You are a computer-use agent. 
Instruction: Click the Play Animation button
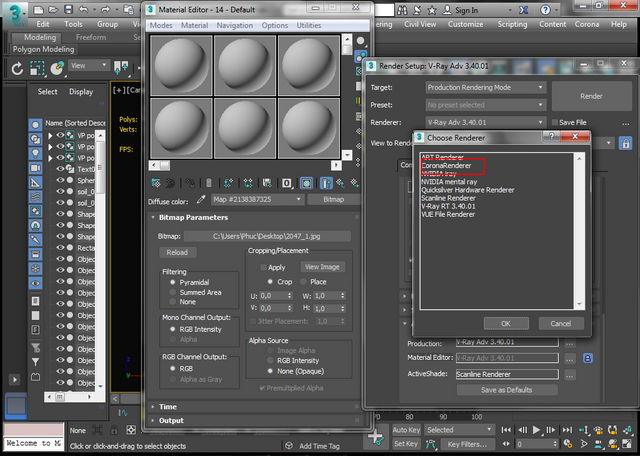coord(536,430)
